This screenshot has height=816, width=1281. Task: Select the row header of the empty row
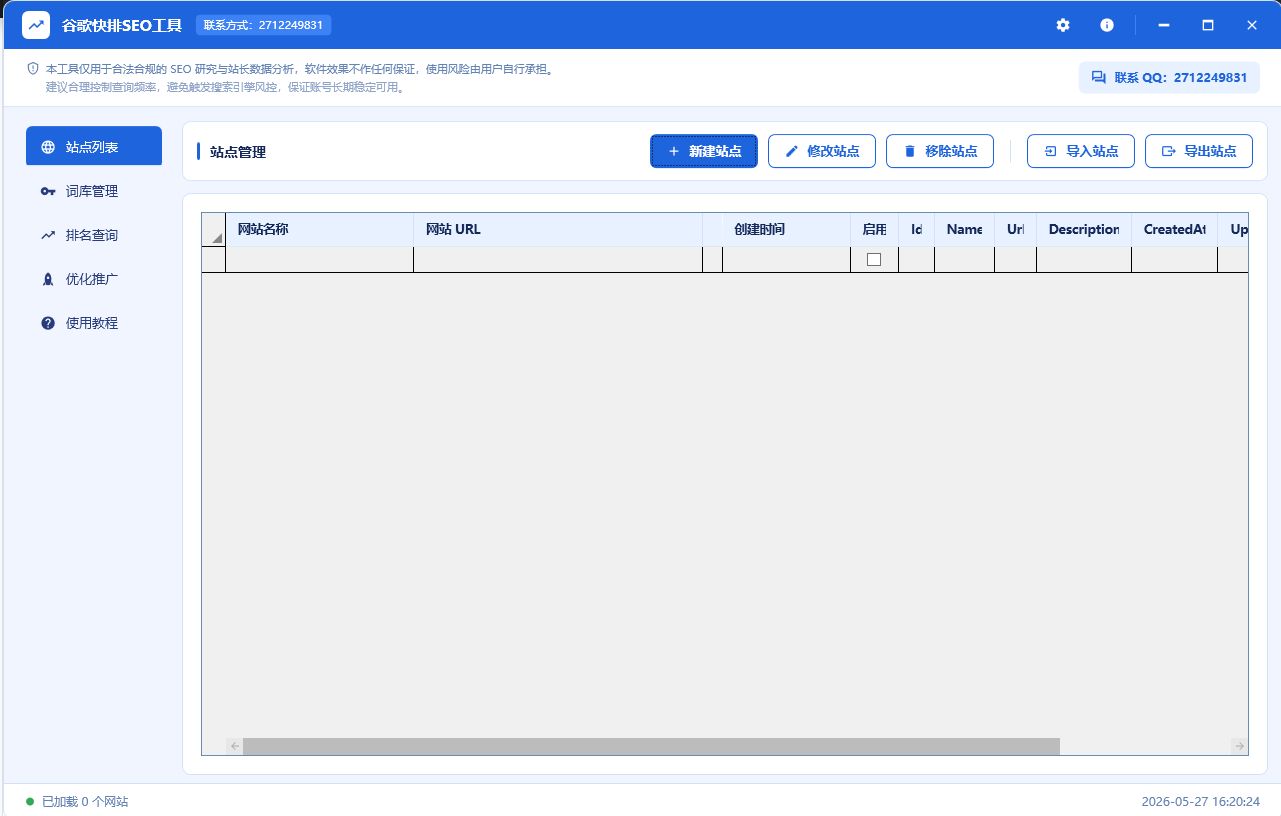coord(213,259)
